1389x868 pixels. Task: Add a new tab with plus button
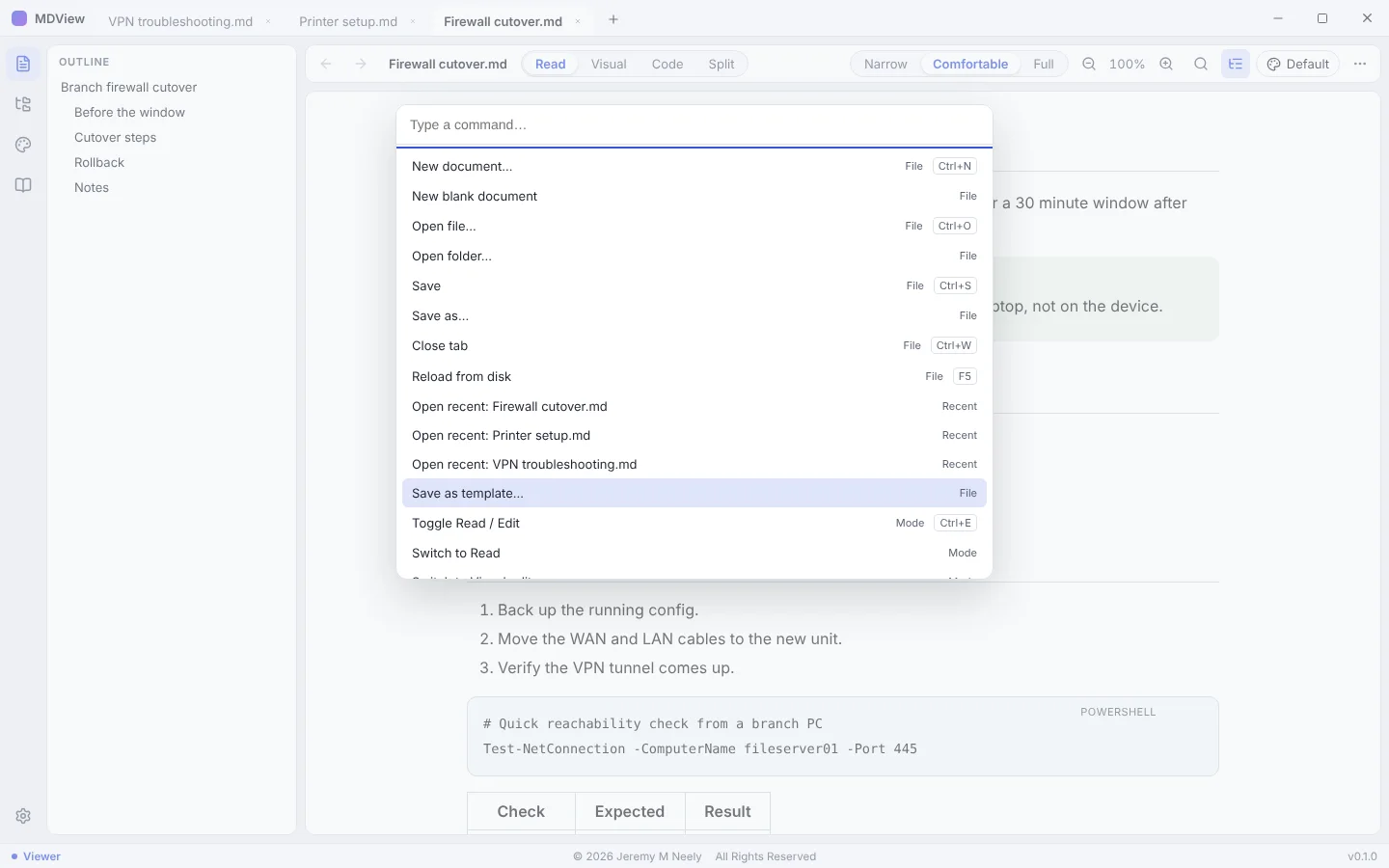(613, 19)
